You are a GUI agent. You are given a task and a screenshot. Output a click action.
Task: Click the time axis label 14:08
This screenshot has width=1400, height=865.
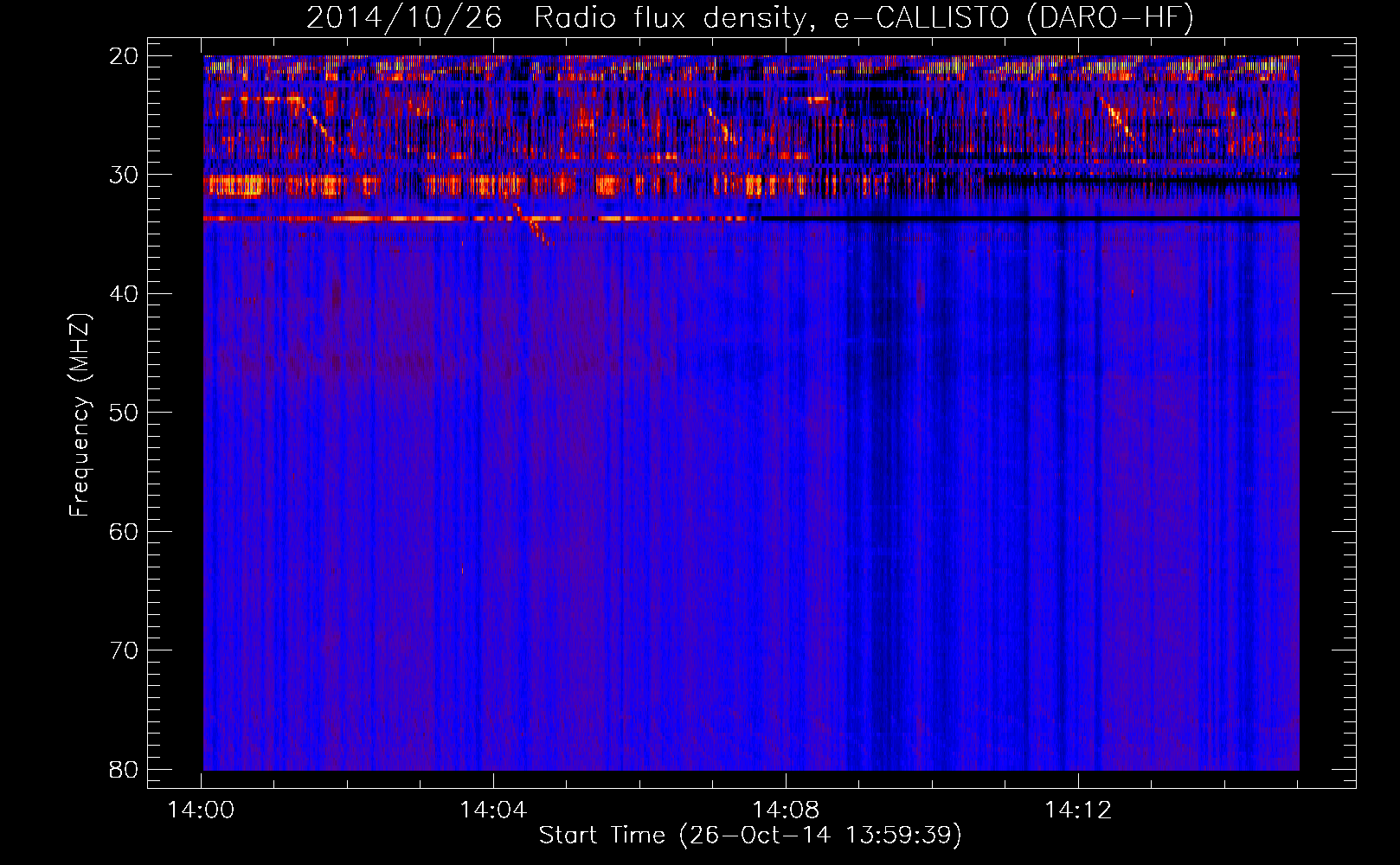pos(786,810)
